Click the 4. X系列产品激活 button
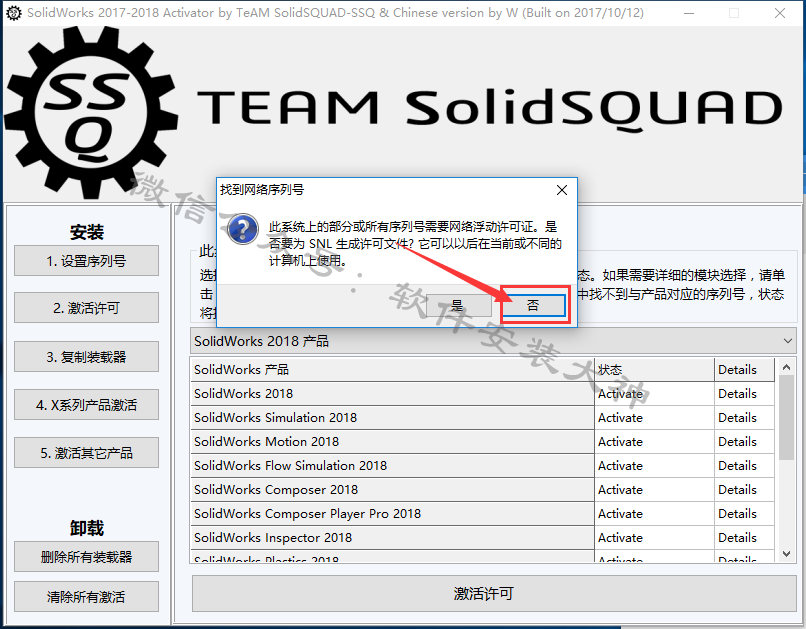This screenshot has height=629, width=806. point(86,405)
